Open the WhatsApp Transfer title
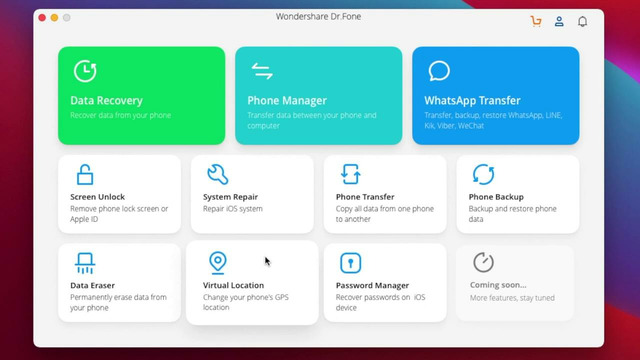This screenshot has height=360, width=640. (472, 100)
